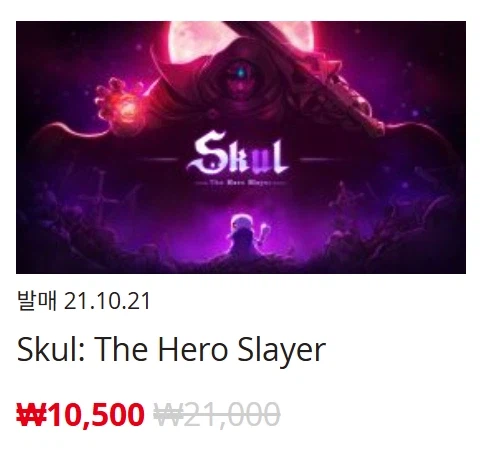
Task: Click the white Skul logo in banner
Action: (237, 152)
